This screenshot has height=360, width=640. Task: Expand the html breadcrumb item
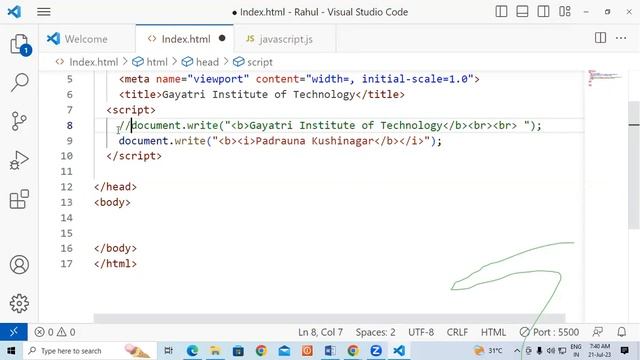pyautogui.click(x=150, y=62)
